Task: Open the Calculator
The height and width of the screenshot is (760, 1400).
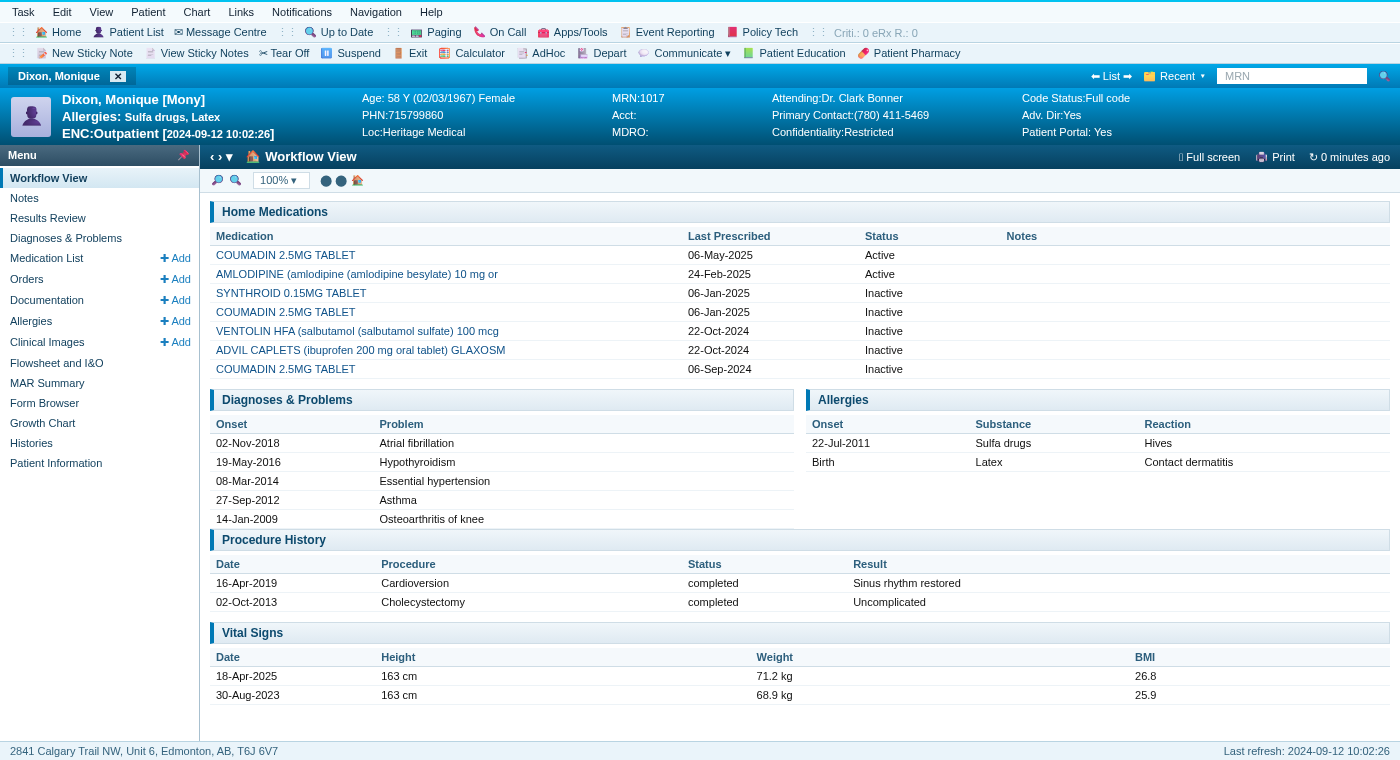Action: coord(471,53)
